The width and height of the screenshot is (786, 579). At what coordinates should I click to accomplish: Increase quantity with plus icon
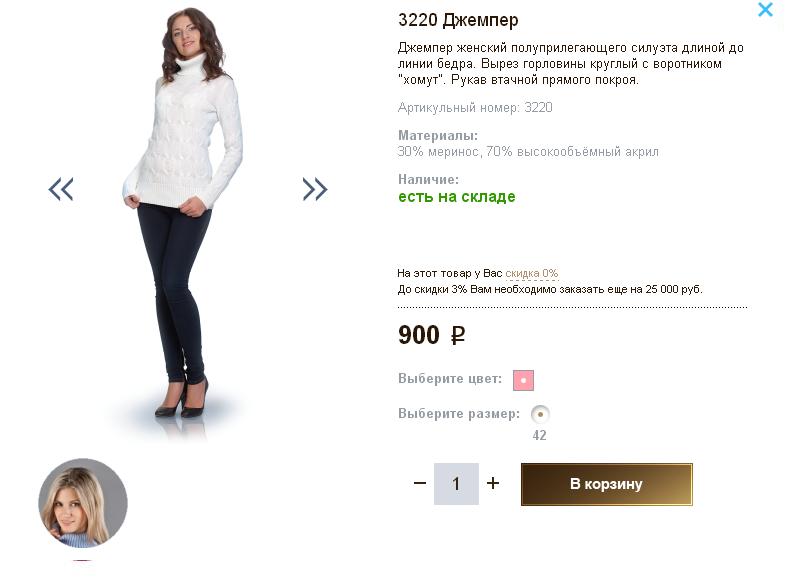[493, 484]
